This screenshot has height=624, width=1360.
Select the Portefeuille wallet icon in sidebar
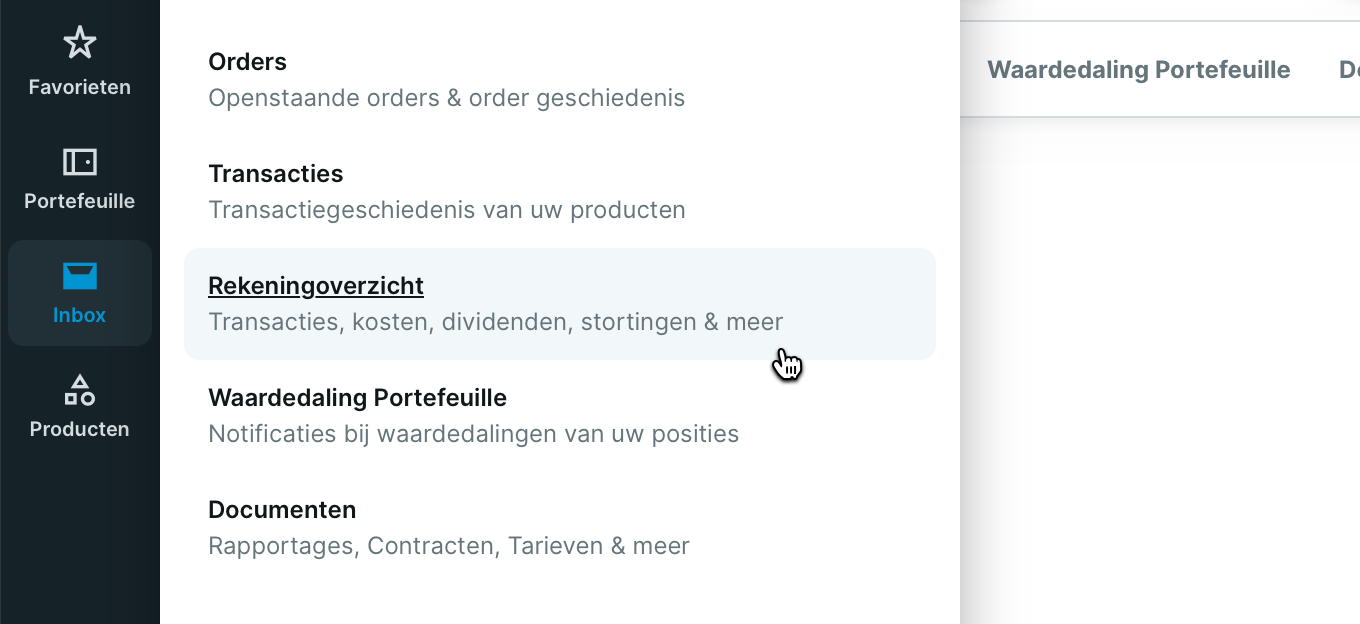79,161
